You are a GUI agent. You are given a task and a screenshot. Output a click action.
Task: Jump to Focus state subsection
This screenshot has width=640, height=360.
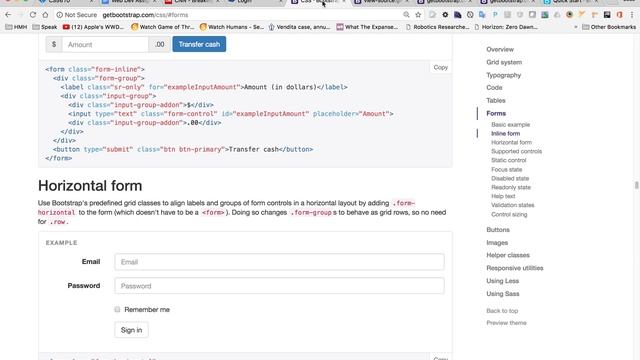point(507,169)
